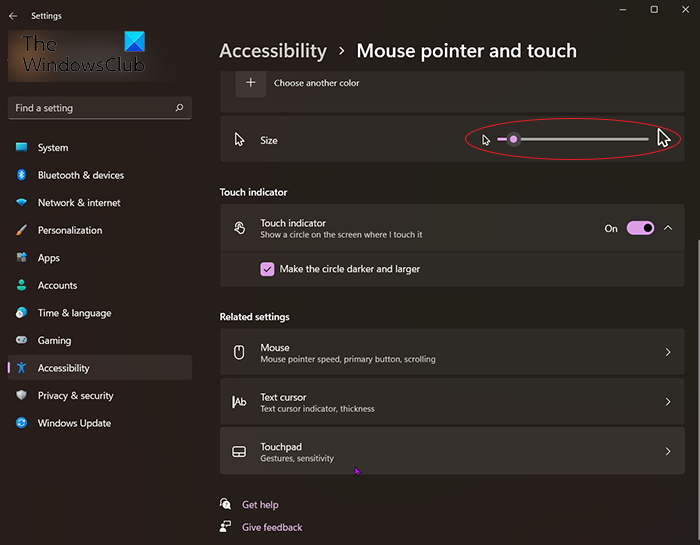
Task: Uncheck Make the circle darker and larger
Action: (267, 269)
